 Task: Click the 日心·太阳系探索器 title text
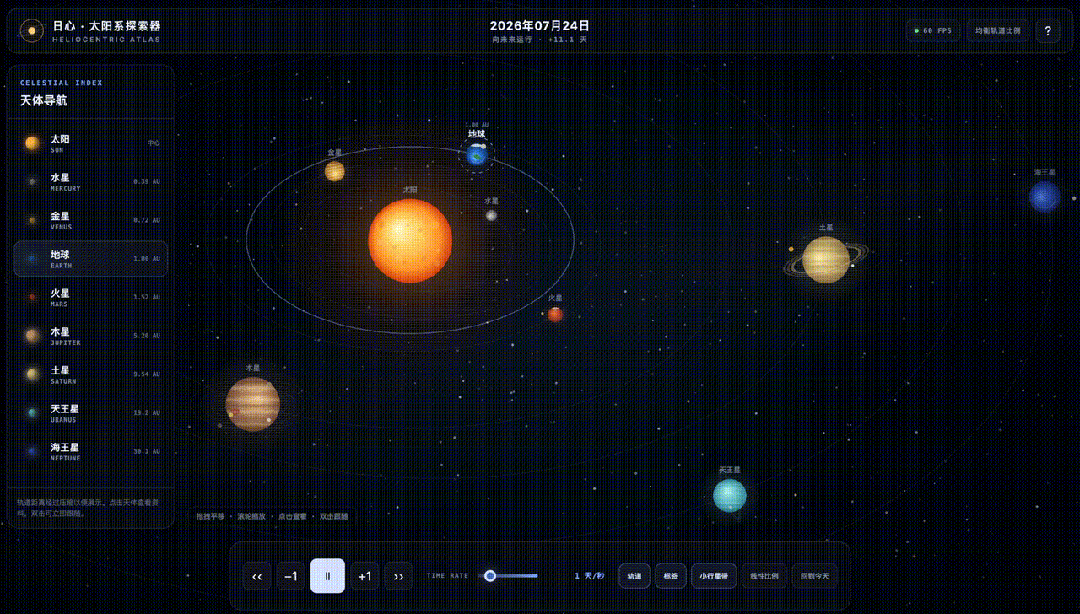107,25
